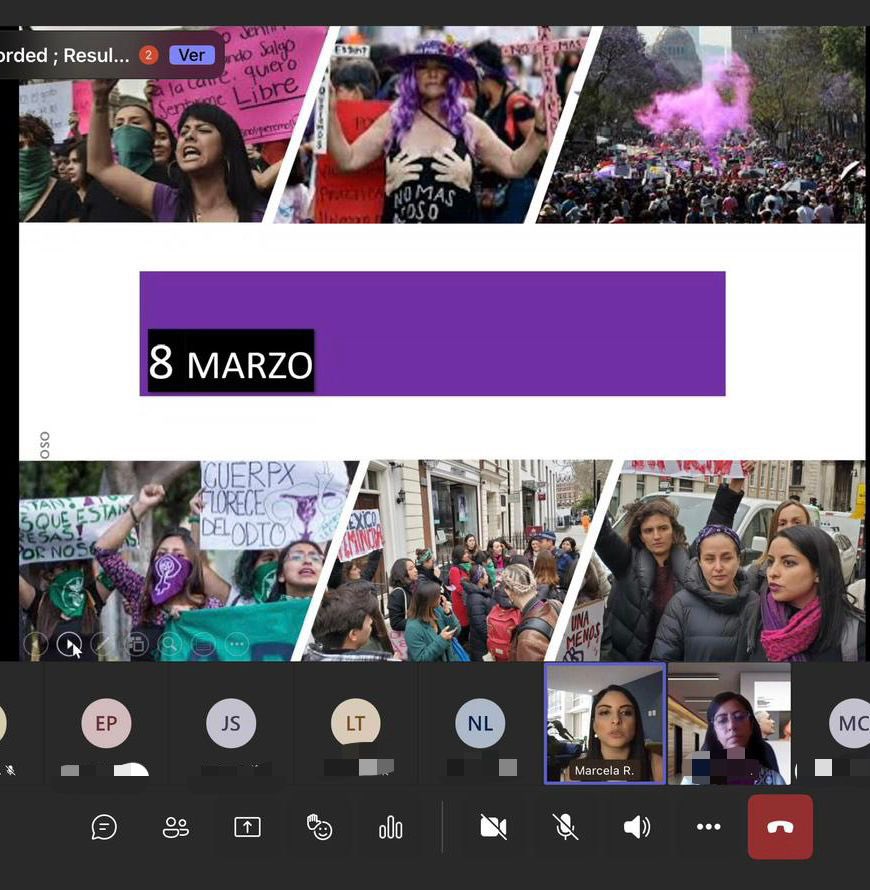
Task: Turn on the camera
Action: 493,827
